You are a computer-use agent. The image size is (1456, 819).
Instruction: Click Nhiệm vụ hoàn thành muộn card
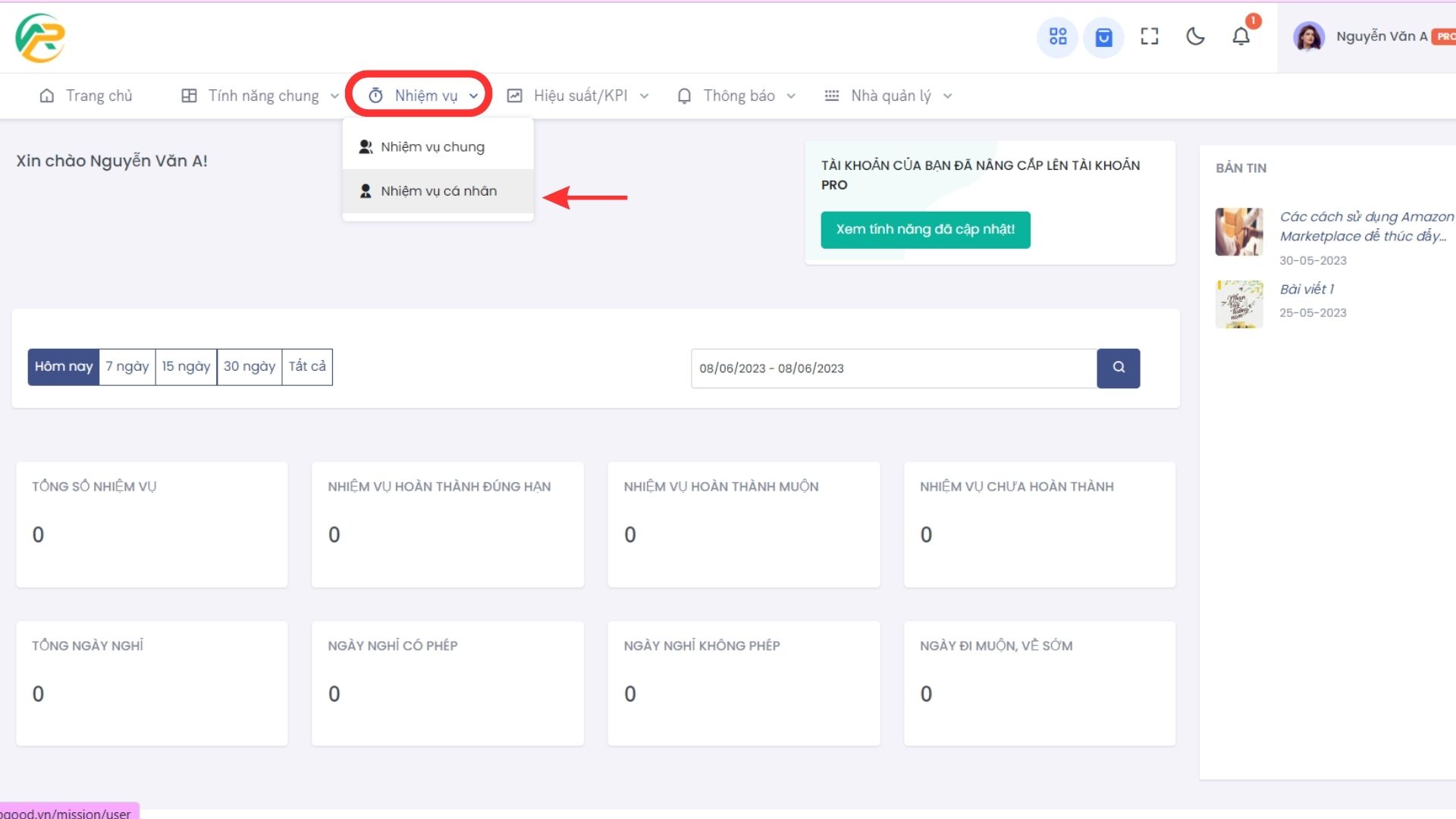(x=744, y=525)
